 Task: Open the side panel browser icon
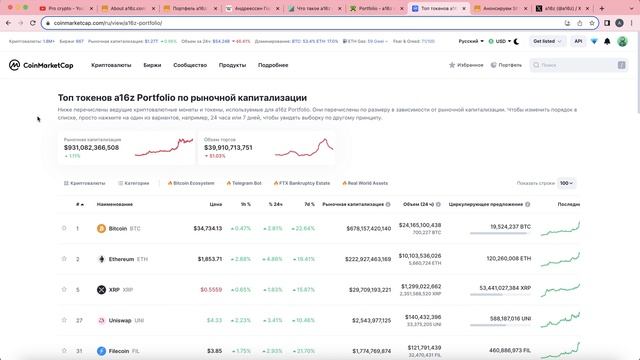(607, 23)
